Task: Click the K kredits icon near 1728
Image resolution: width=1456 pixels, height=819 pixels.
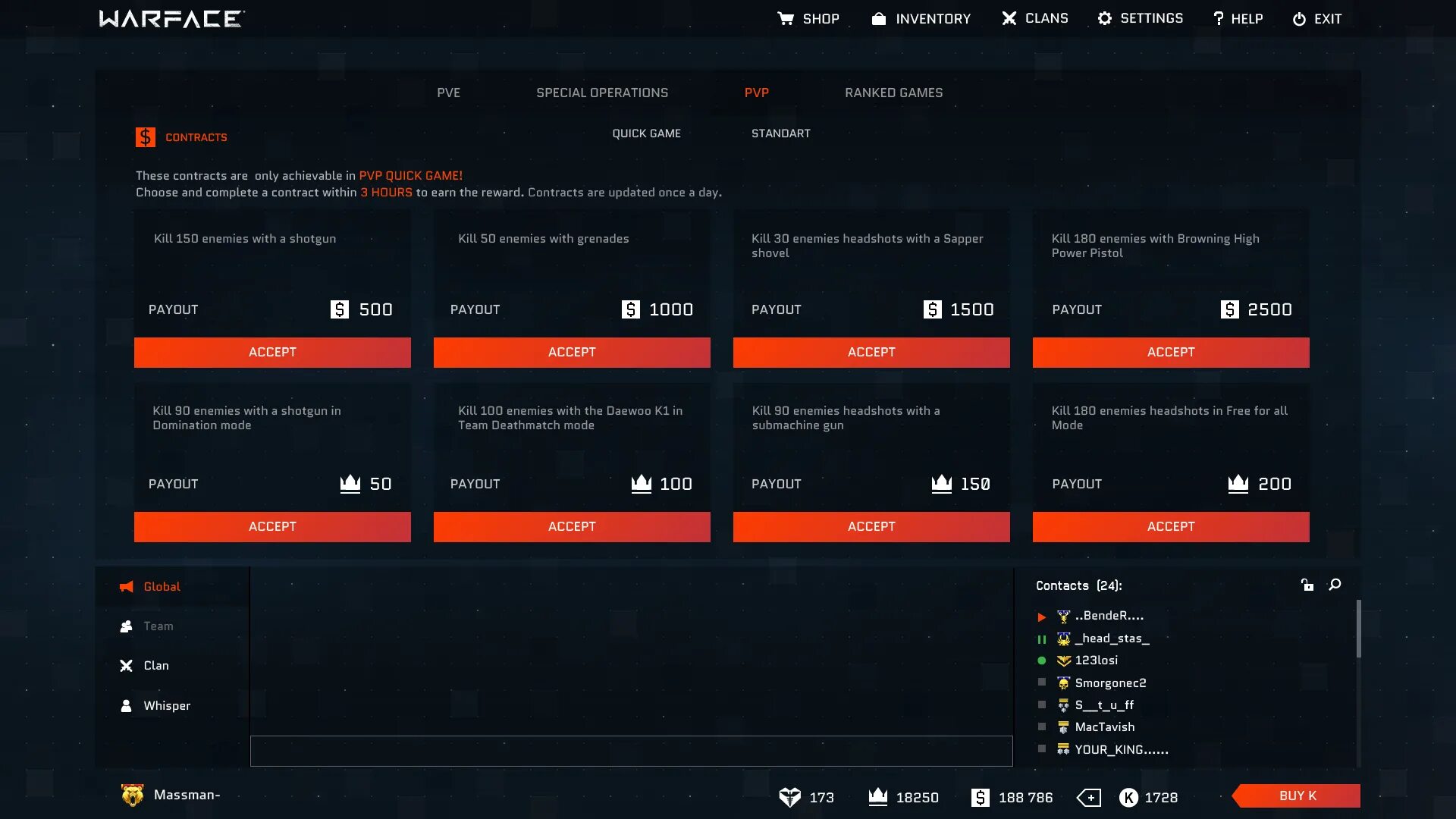Action: point(1129,797)
